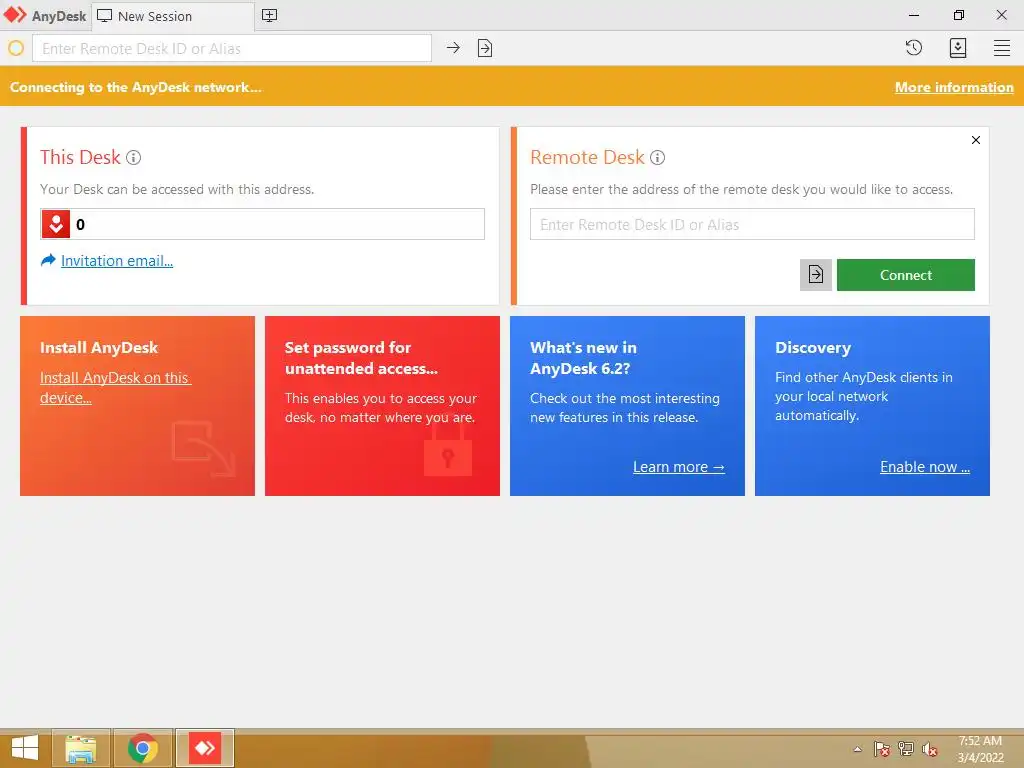1024x768 pixels.
Task: Open Google Chrome from taskbar
Action: click(x=143, y=748)
